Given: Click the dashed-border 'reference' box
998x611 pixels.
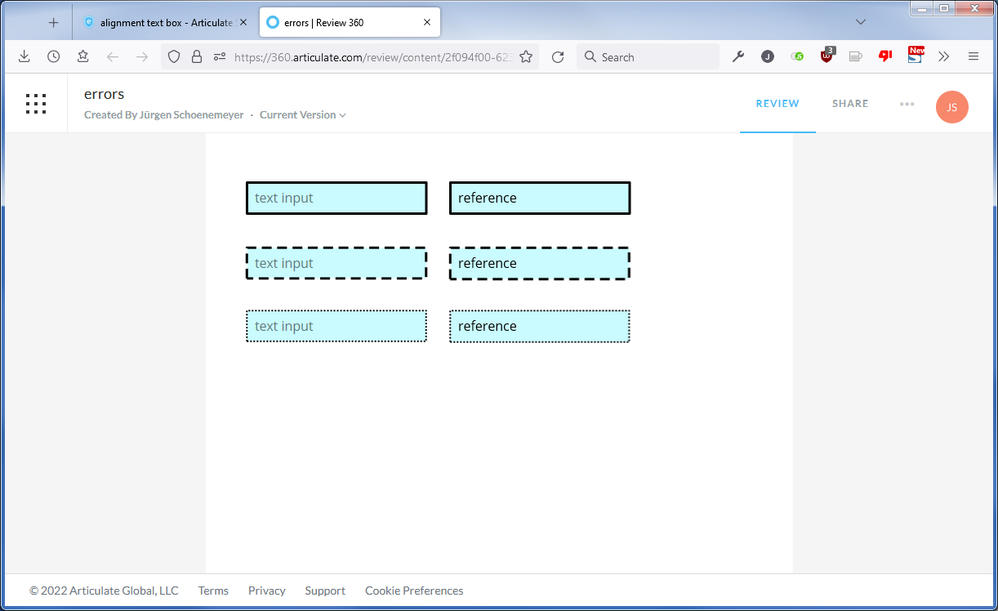Looking at the screenshot, I should [540, 263].
